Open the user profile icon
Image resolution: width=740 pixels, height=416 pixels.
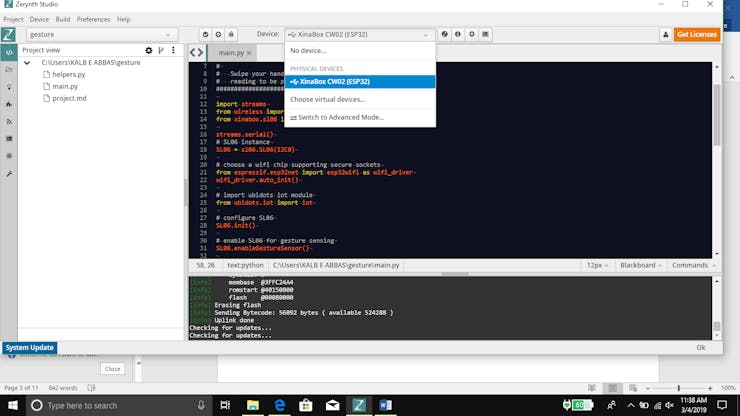click(665, 34)
